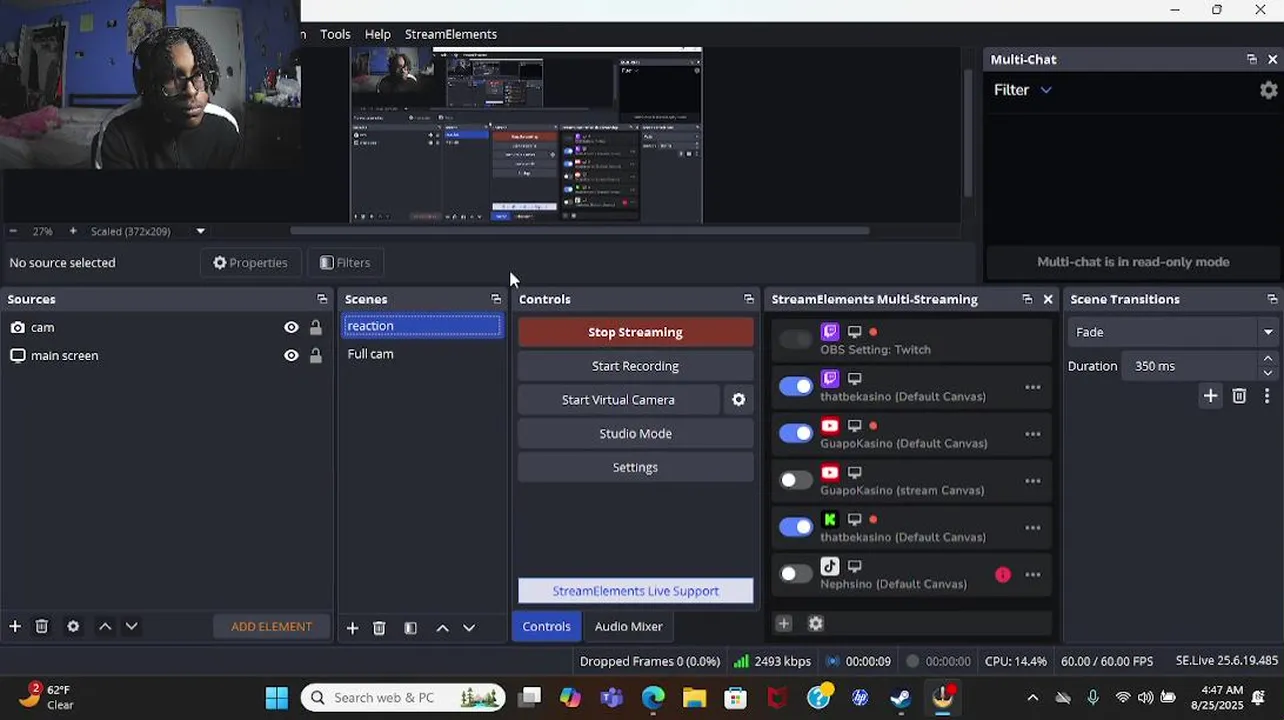Screen dimensions: 1284x720
Task: Open more options for thatbekasino Twitch destination
Action: coord(1033,387)
